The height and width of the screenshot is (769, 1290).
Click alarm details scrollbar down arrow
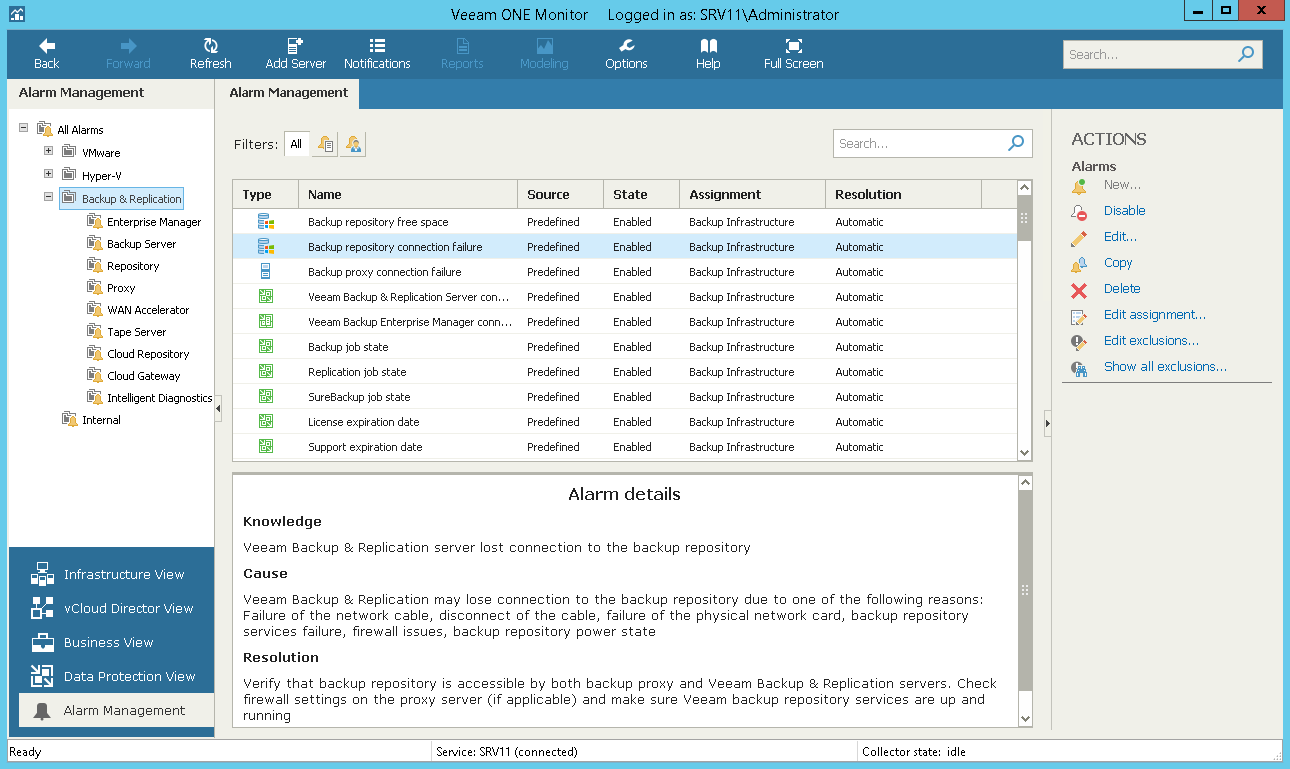[x=1024, y=718]
